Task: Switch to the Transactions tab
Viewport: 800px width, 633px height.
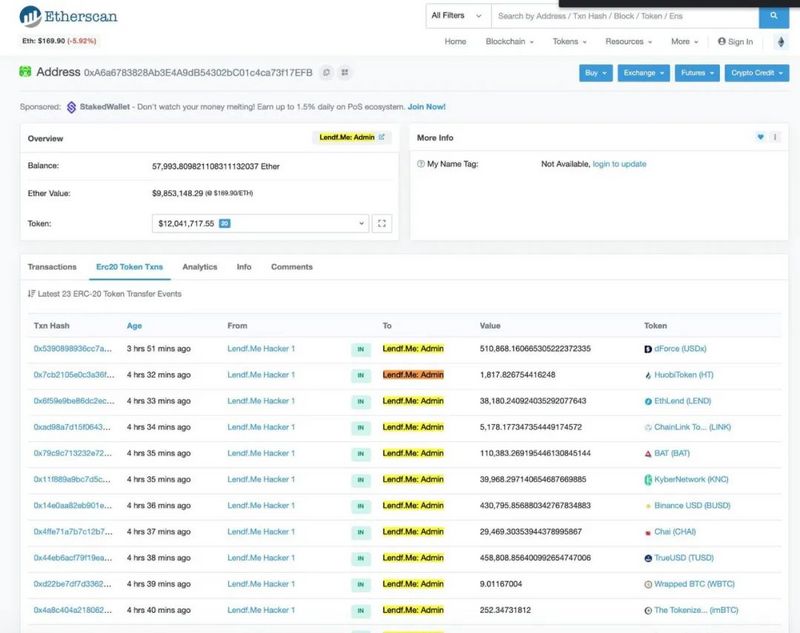Action: tap(52, 267)
